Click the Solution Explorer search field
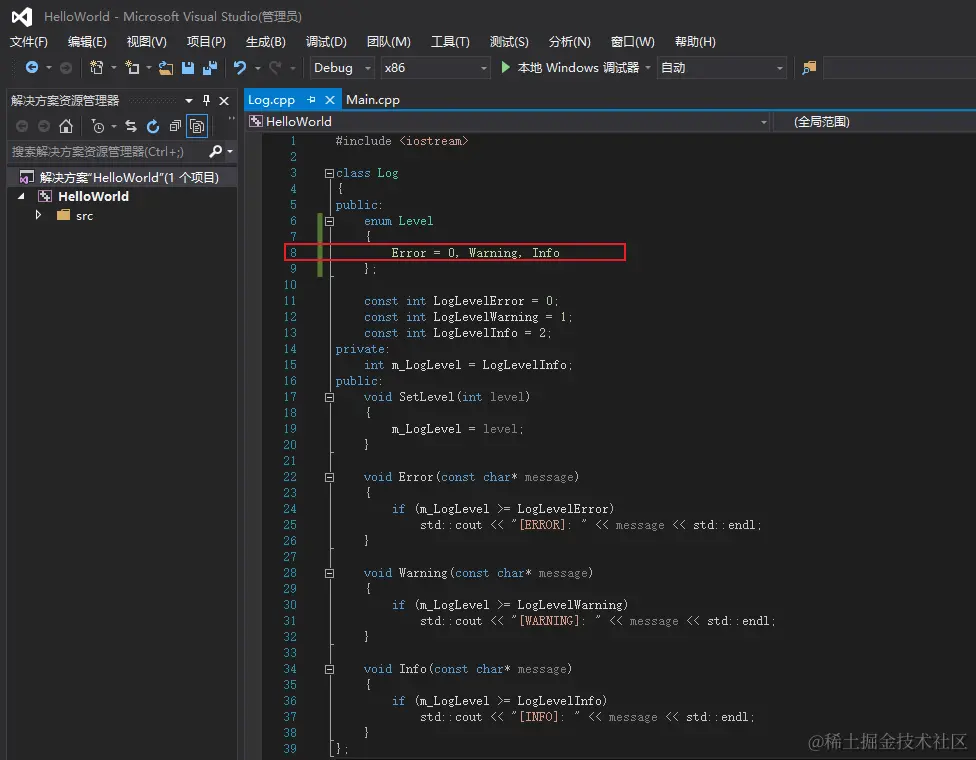The image size is (976, 760). [x=107, y=151]
